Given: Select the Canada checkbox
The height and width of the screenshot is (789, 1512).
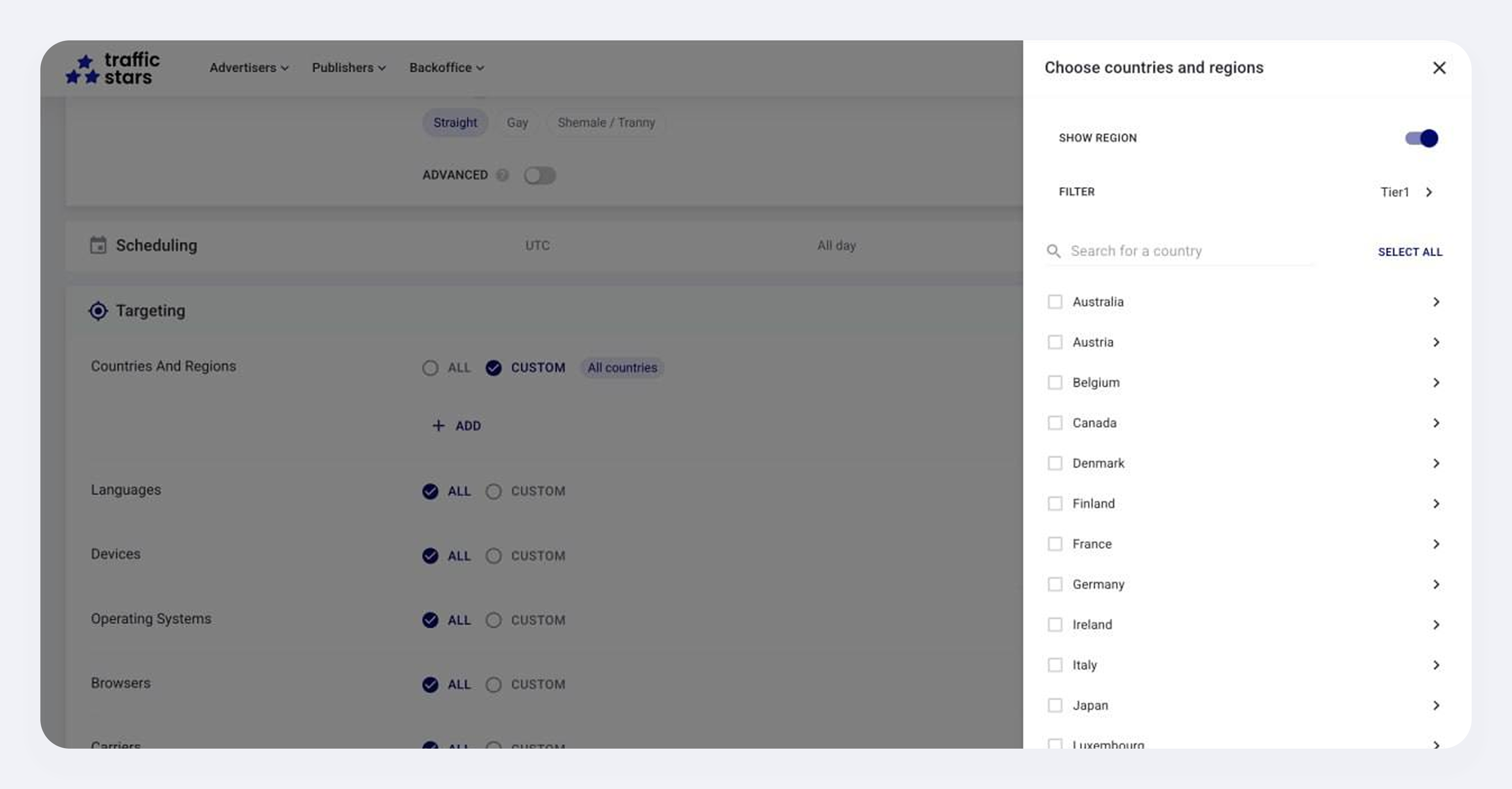Looking at the screenshot, I should [x=1055, y=422].
